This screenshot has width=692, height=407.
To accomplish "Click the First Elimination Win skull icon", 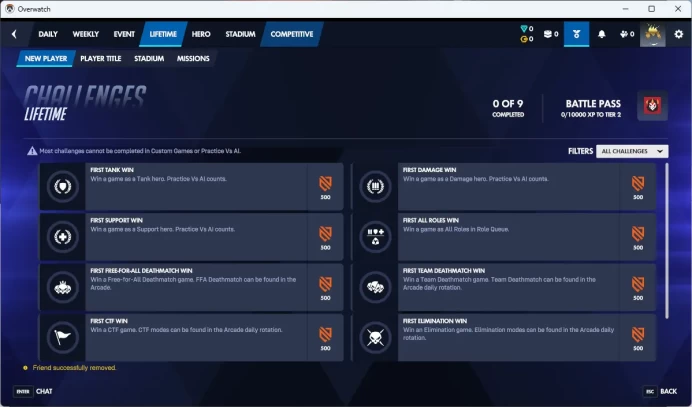I will (375, 338).
